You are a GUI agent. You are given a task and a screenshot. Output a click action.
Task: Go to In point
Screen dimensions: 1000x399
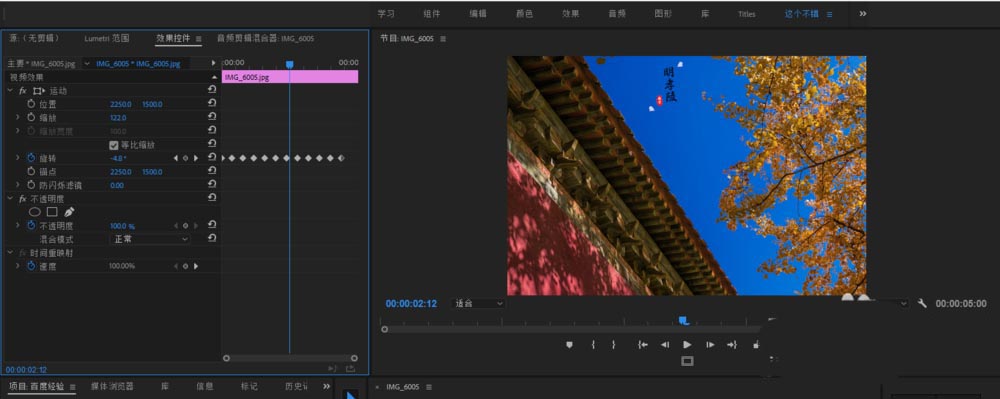643,344
